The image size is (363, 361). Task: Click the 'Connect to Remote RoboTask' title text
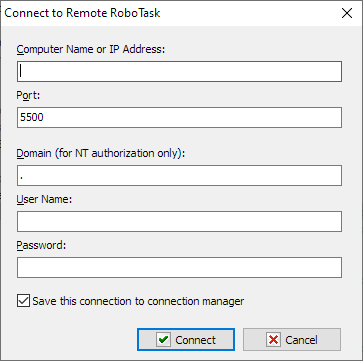pyautogui.click(x=82, y=13)
